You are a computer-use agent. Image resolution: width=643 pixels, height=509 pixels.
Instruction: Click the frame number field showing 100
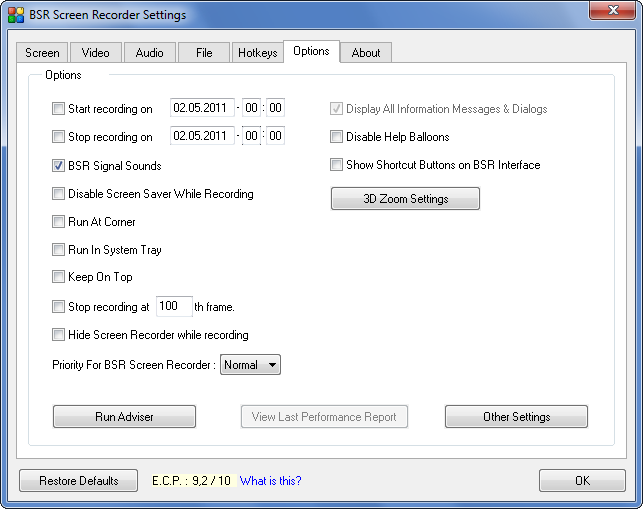(174, 306)
